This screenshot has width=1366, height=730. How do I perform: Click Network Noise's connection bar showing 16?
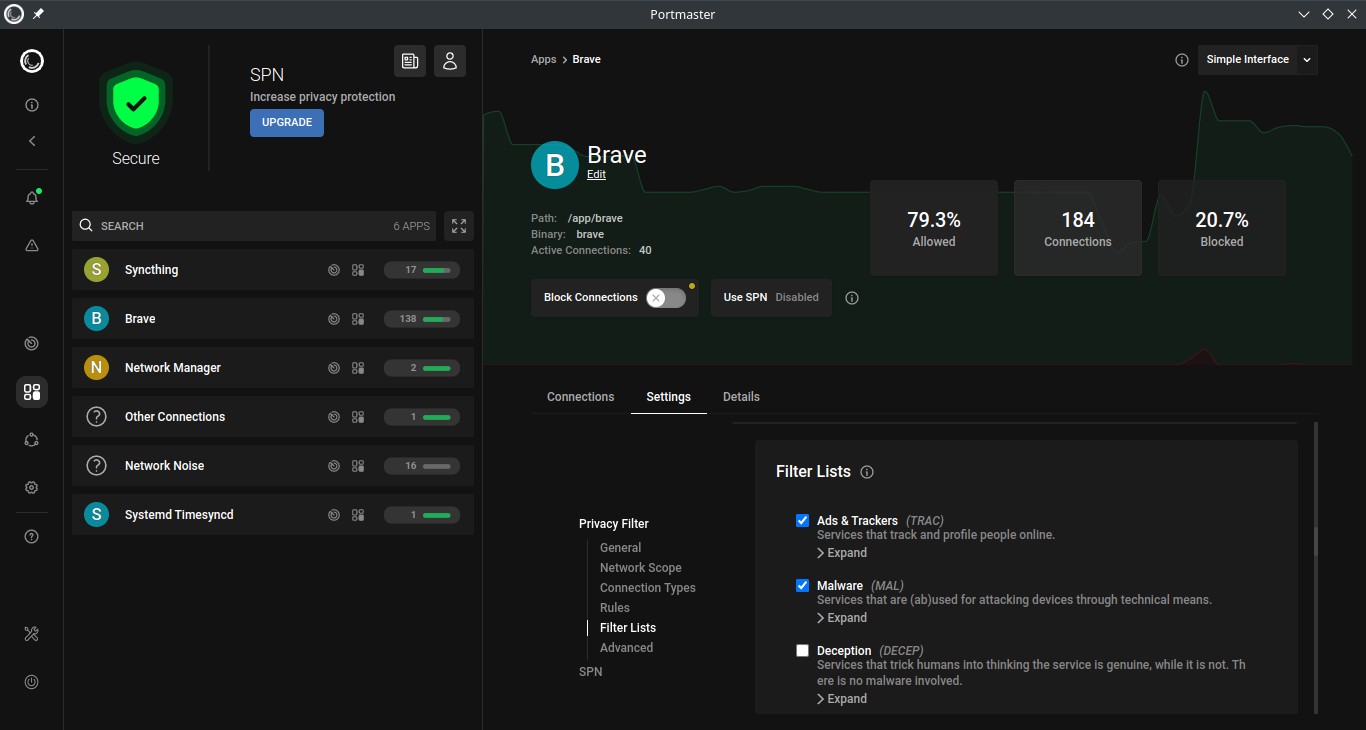(422, 466)
